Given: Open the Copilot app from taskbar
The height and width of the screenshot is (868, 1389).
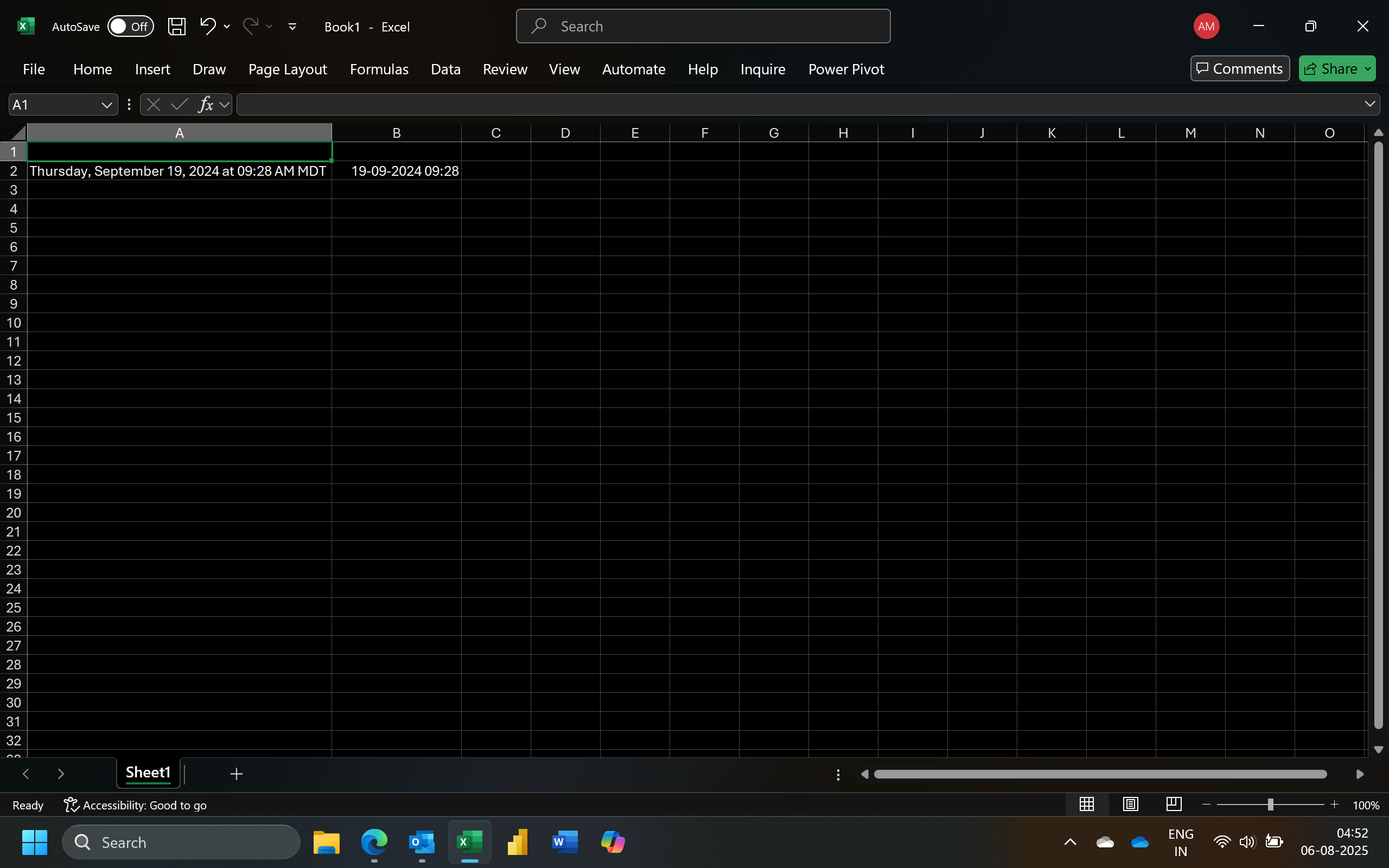Looking at the screenshot, I should [613, 841].
